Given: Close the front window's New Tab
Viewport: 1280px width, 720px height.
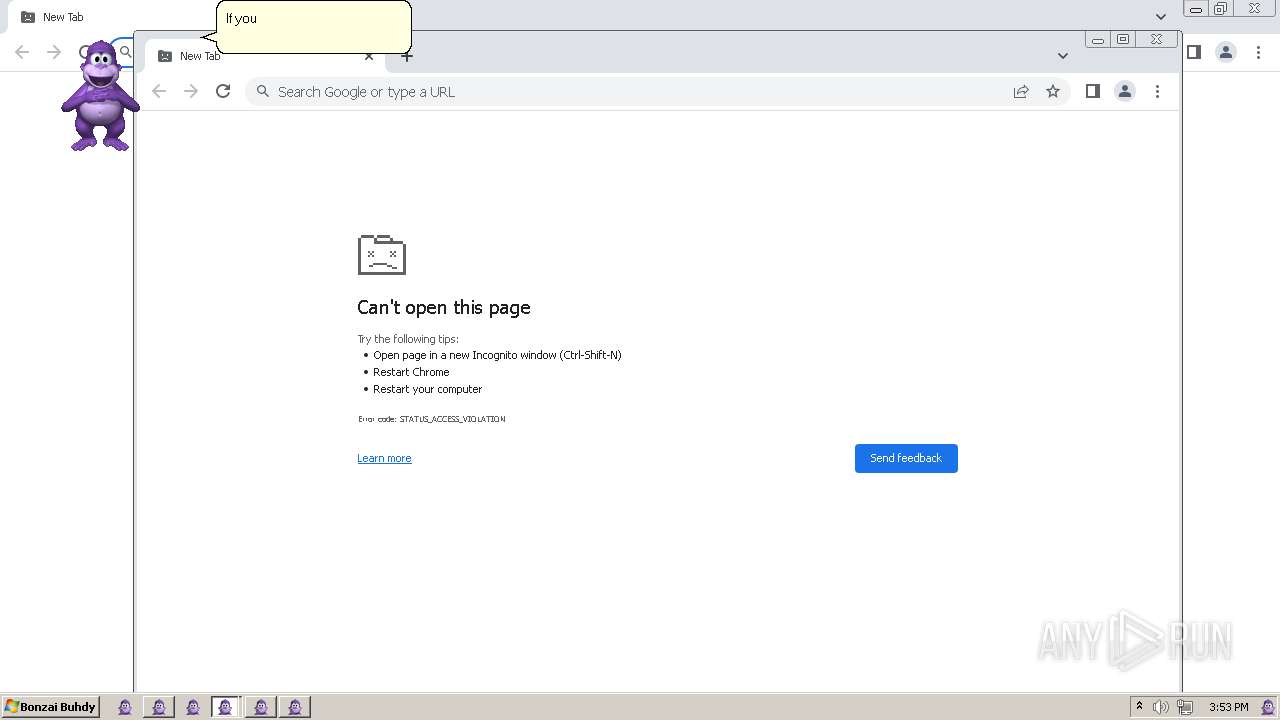Looking at the screenshot, I should pyautogui.click(x=369, y=56).
